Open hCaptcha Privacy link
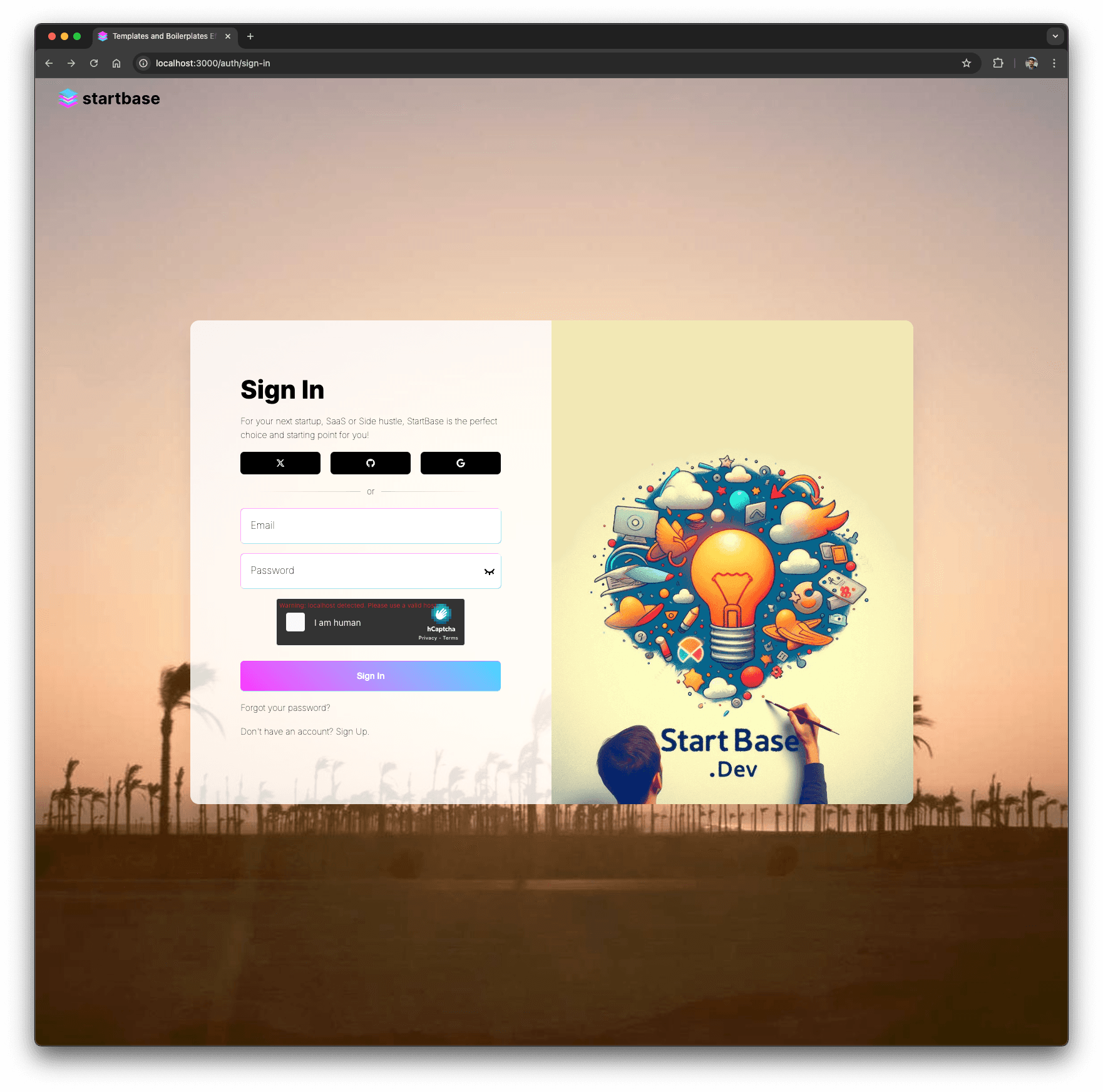The width and height of the screenshot is (1103, 1092). 428,638
